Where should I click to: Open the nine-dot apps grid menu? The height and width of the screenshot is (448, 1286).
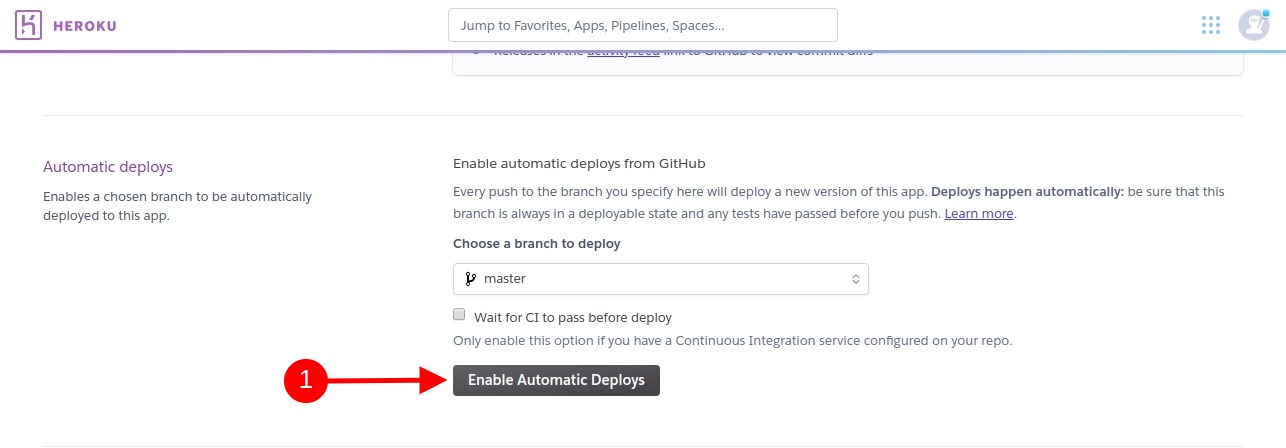(x=1211, y=25)
